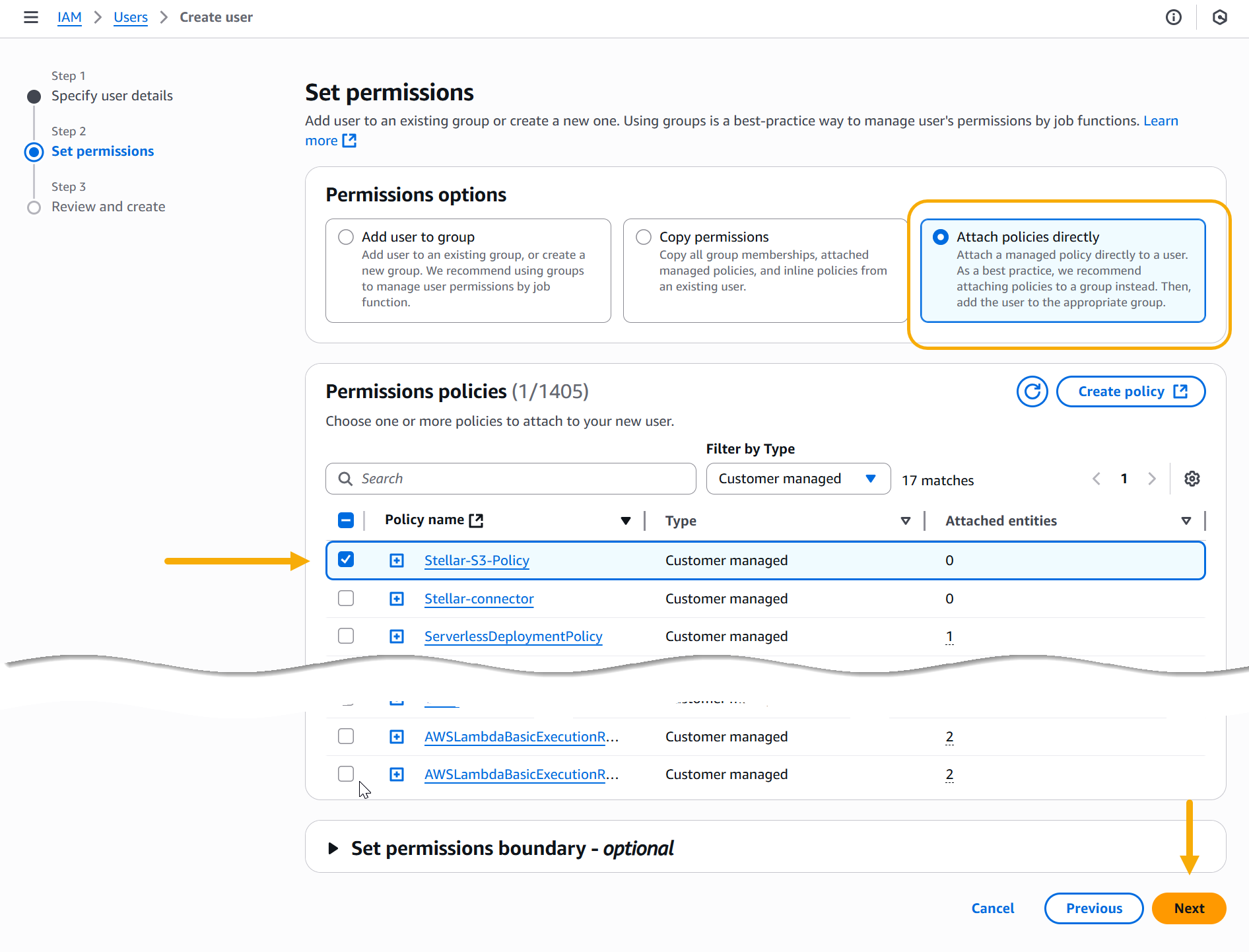Navigate to IAM breadcrumb
Viewport: 1249px width, 952px height.
(x=69, y=17)
